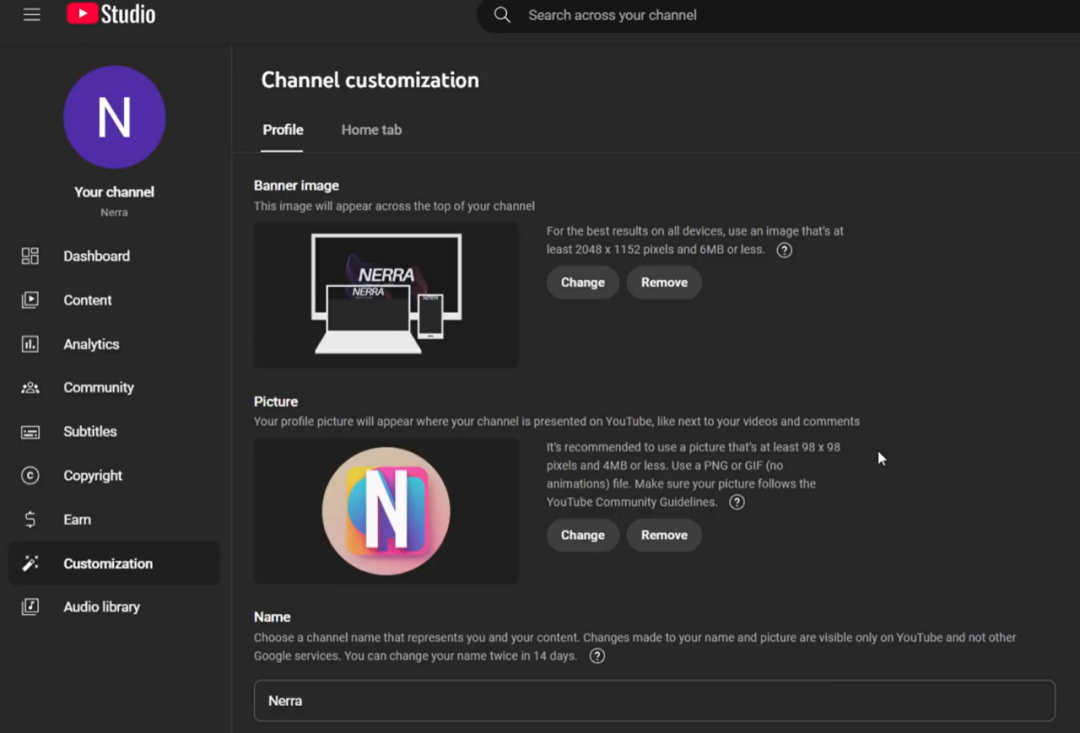
Task: Open the hamburger menu icon
Action: pos(32,14)
